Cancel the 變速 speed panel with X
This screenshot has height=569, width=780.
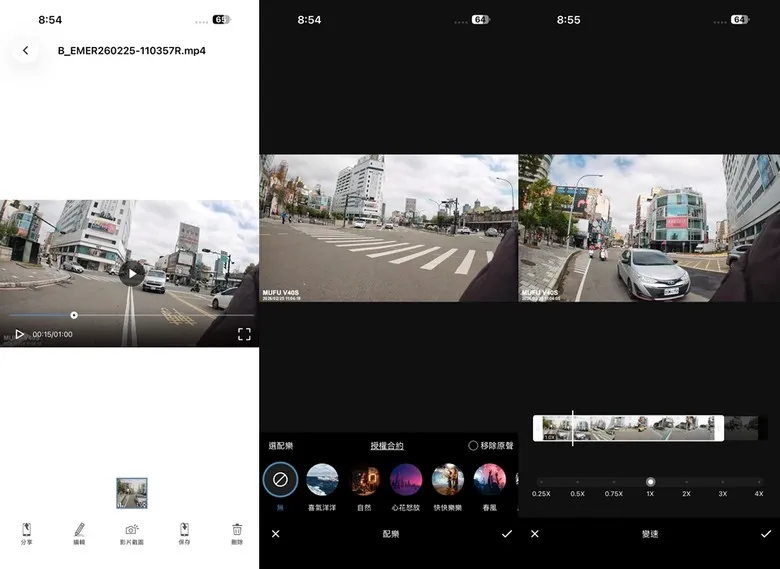coord(535,534)
